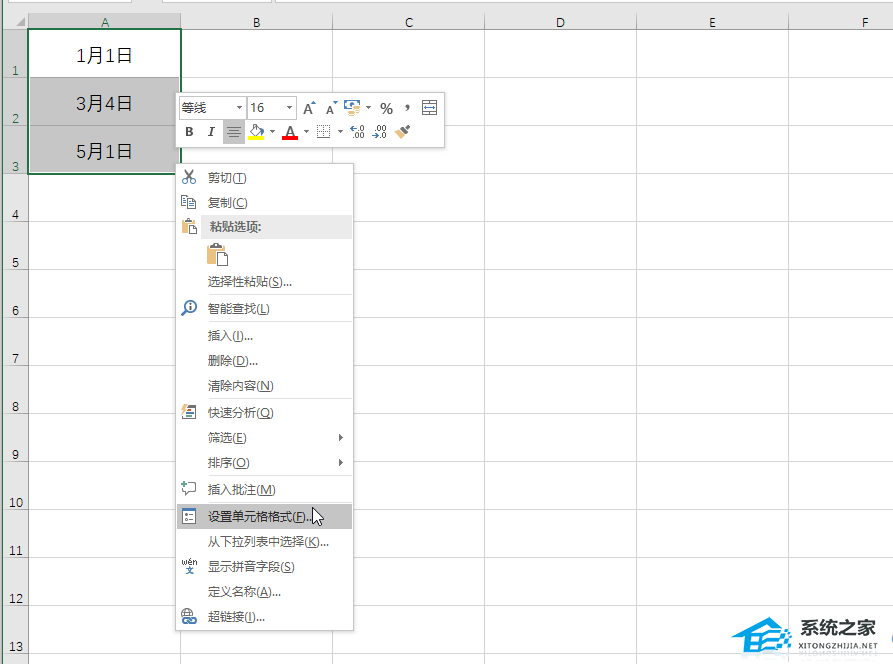Viewport: 893px width, 664px height.
Task: Open accounting format dropdown arrow
Action: (368, 108)
